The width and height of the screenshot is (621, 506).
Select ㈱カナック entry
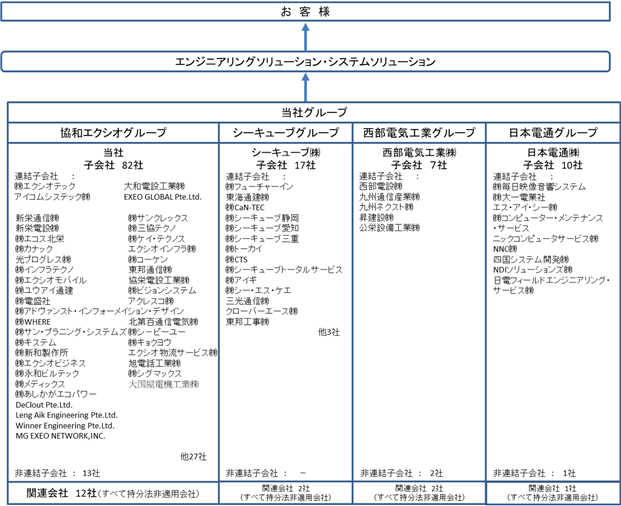click(34, 249)
